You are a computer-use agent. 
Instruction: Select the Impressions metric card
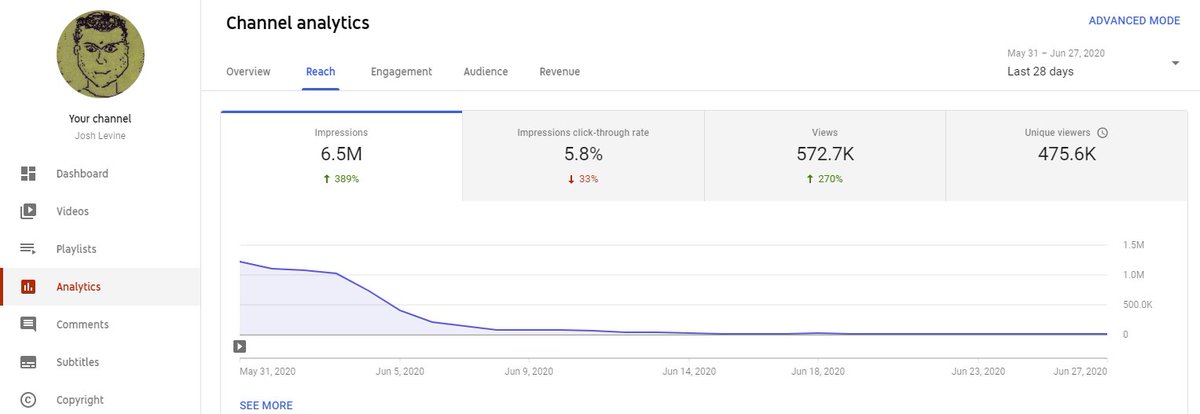pos(341,156)
